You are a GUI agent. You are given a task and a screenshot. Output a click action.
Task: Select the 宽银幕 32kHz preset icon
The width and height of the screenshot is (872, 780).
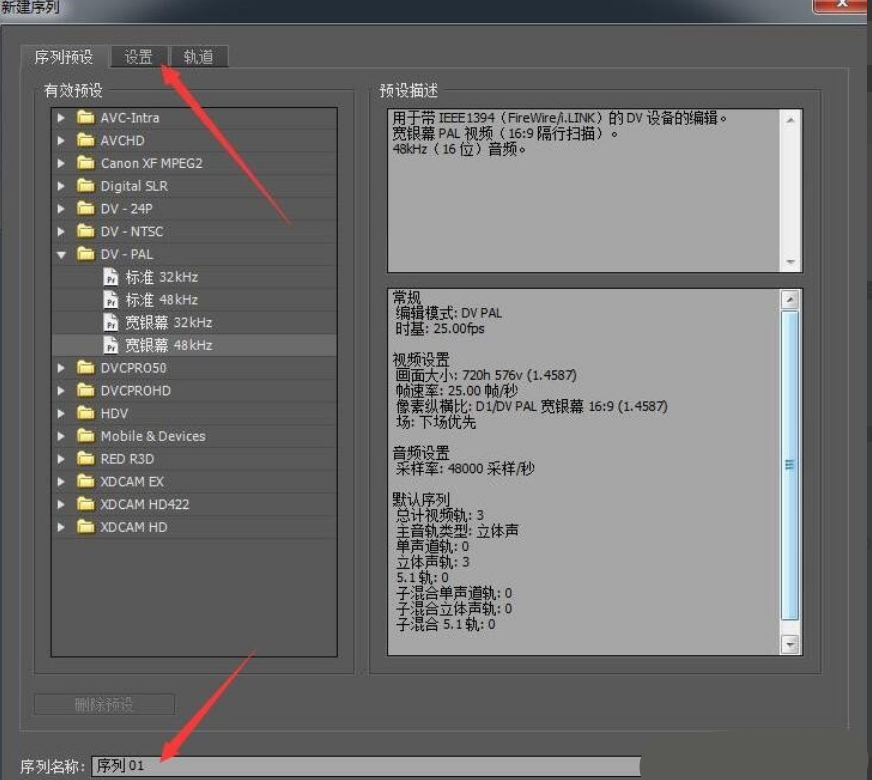111,322
